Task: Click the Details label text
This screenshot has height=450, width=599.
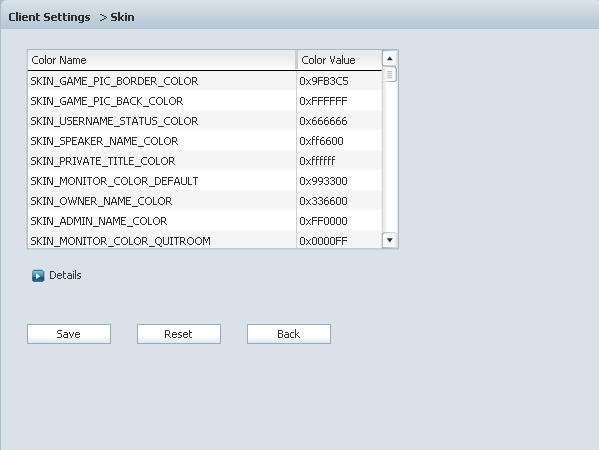Action: [65, 275]
